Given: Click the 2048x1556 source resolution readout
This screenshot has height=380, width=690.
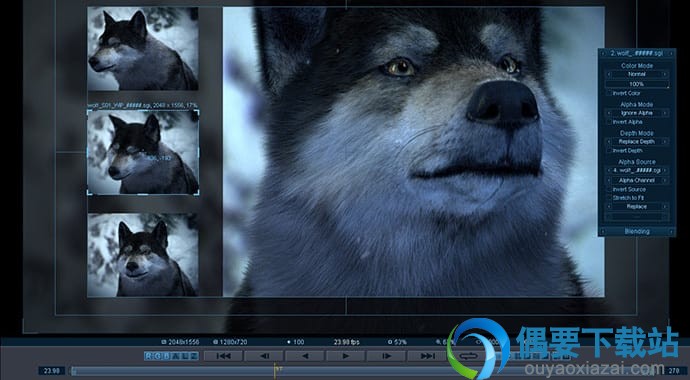Looking at the screenshot, I should (180, 342).
